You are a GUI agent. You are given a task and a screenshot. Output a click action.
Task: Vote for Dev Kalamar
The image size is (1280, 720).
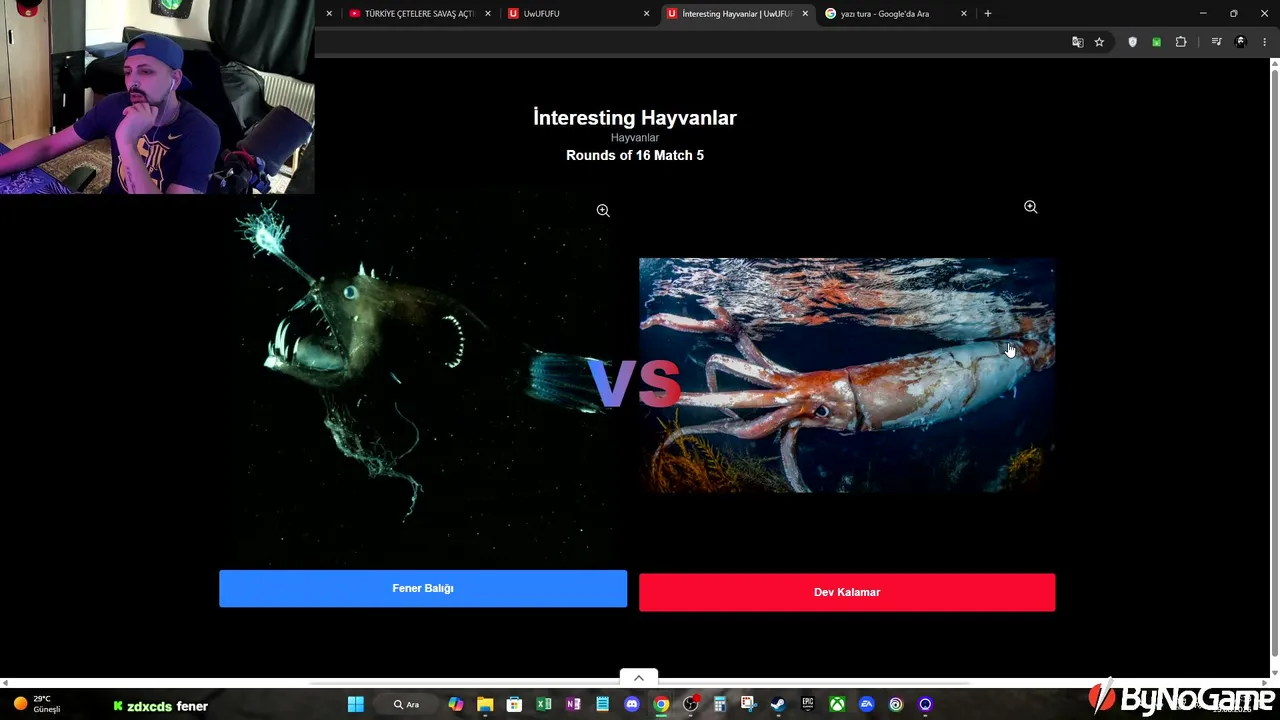pos(847,592)
